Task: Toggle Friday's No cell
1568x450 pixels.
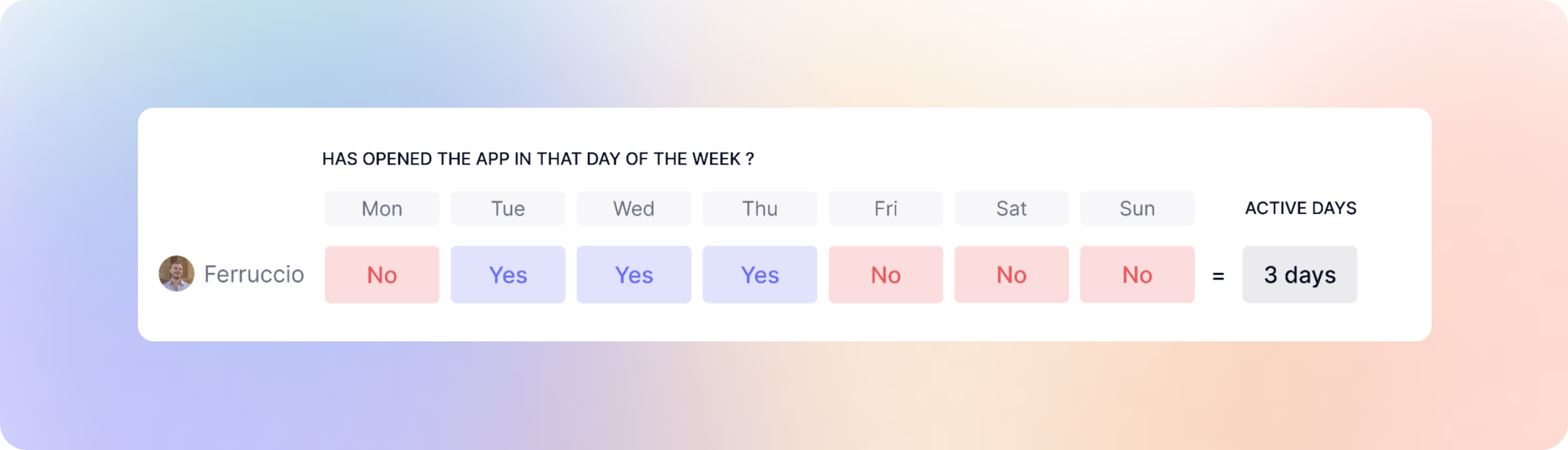Action: (x=886, y=274)
